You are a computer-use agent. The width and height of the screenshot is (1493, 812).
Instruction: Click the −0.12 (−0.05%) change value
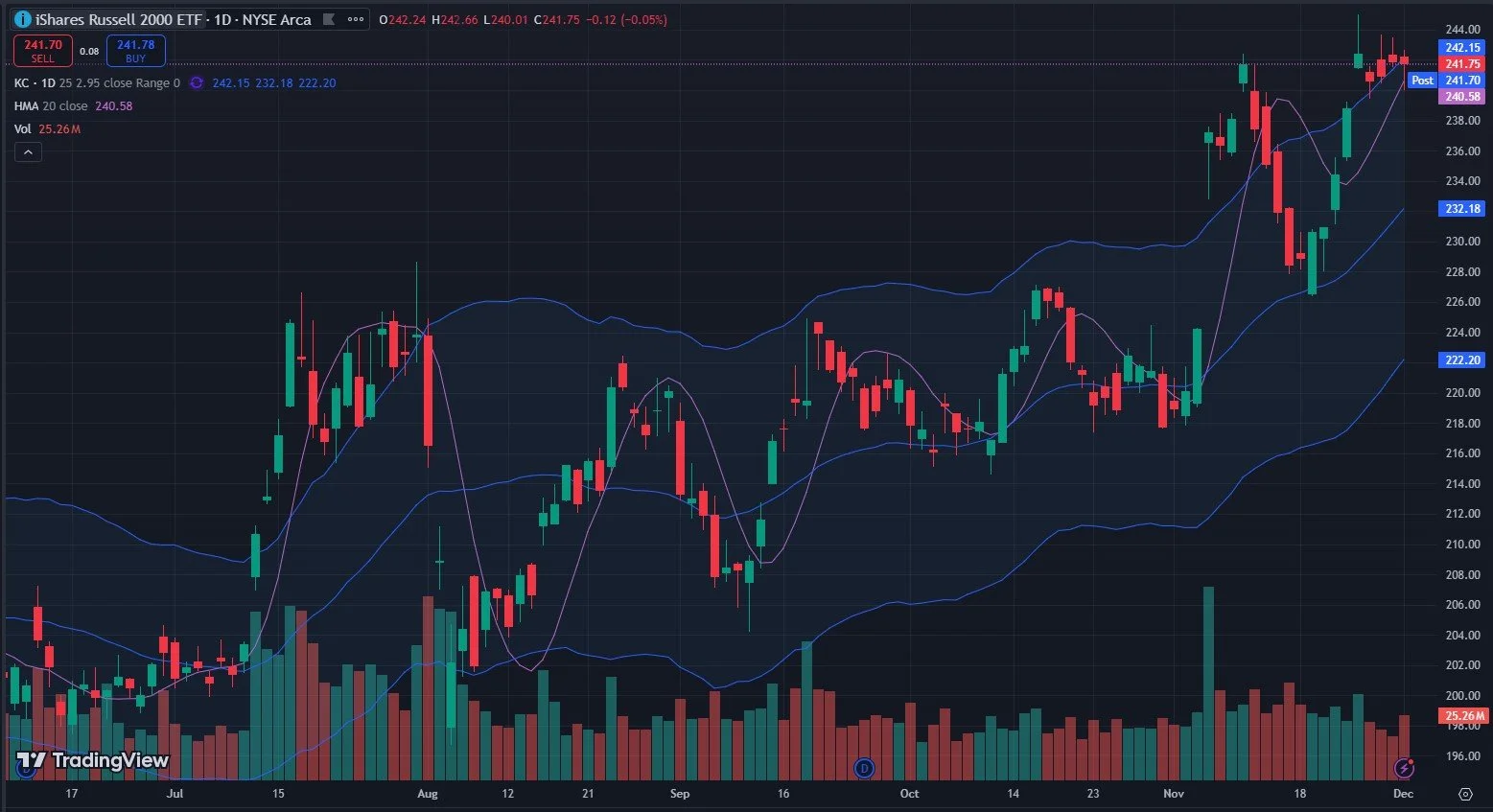[x=627, y=19]
